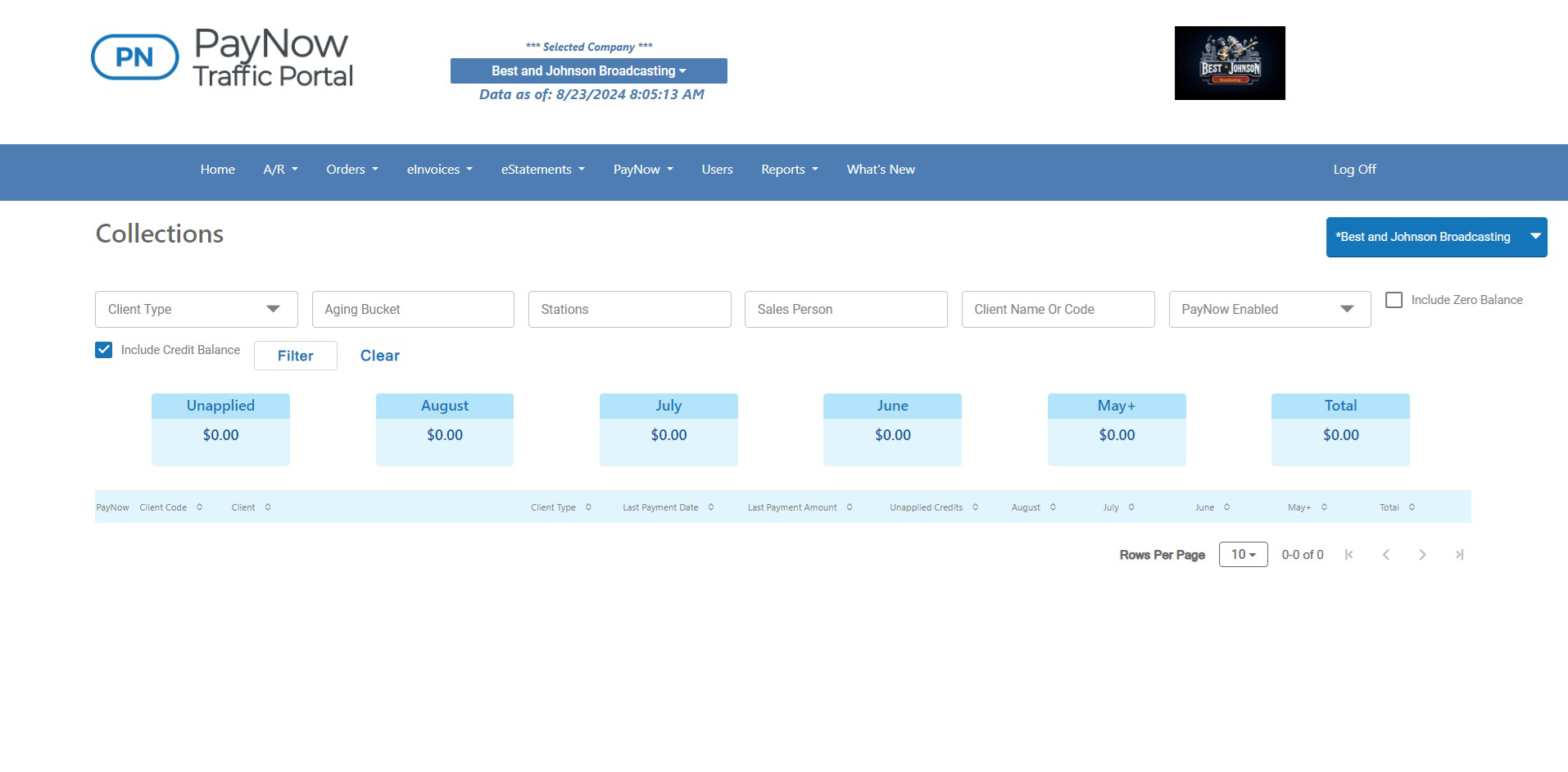The width and height of the screenshot is (1568, 772).
Task: Sort table by Client column arrows
Action: click(268, 507)
